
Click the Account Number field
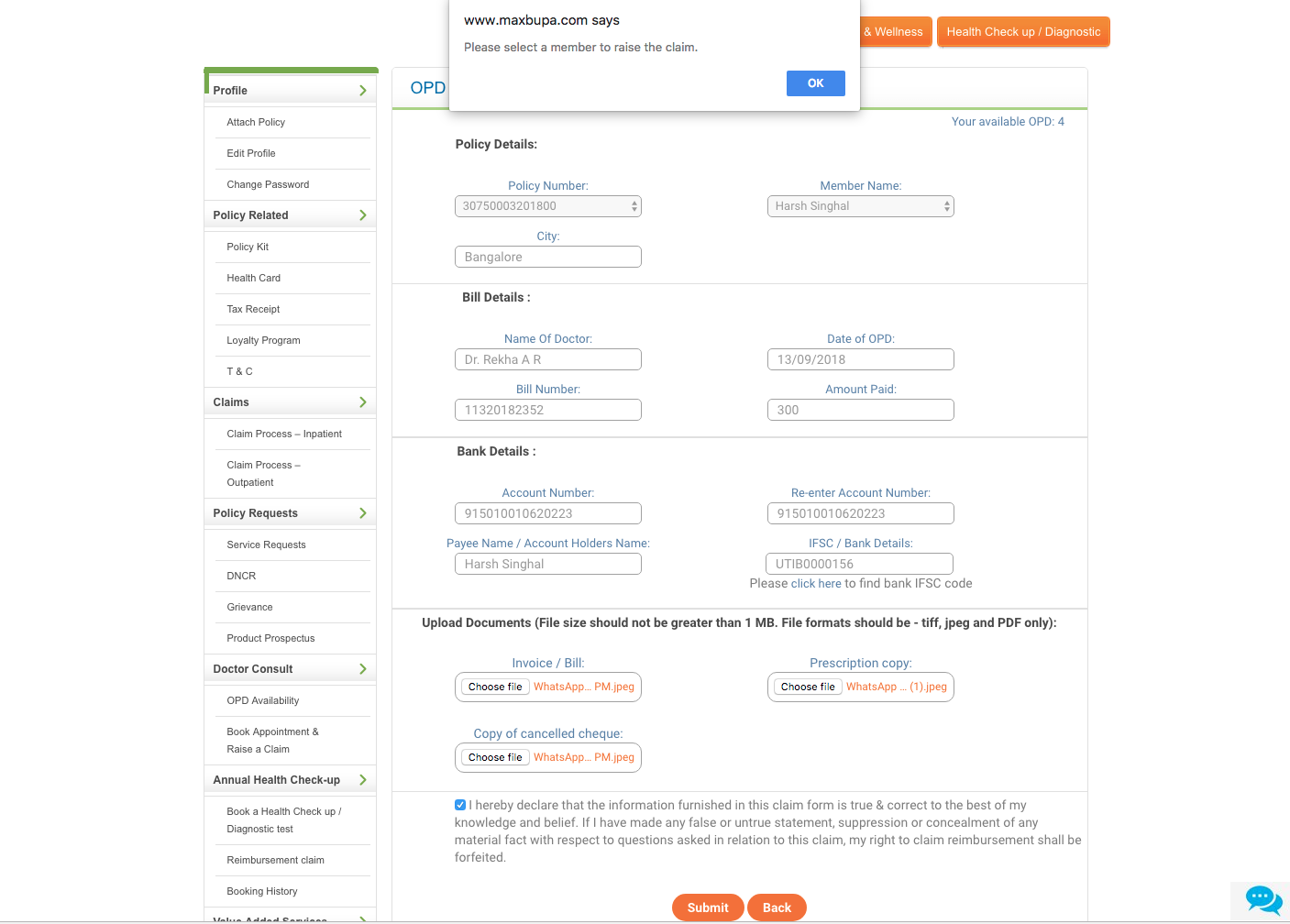click(548, 513)
